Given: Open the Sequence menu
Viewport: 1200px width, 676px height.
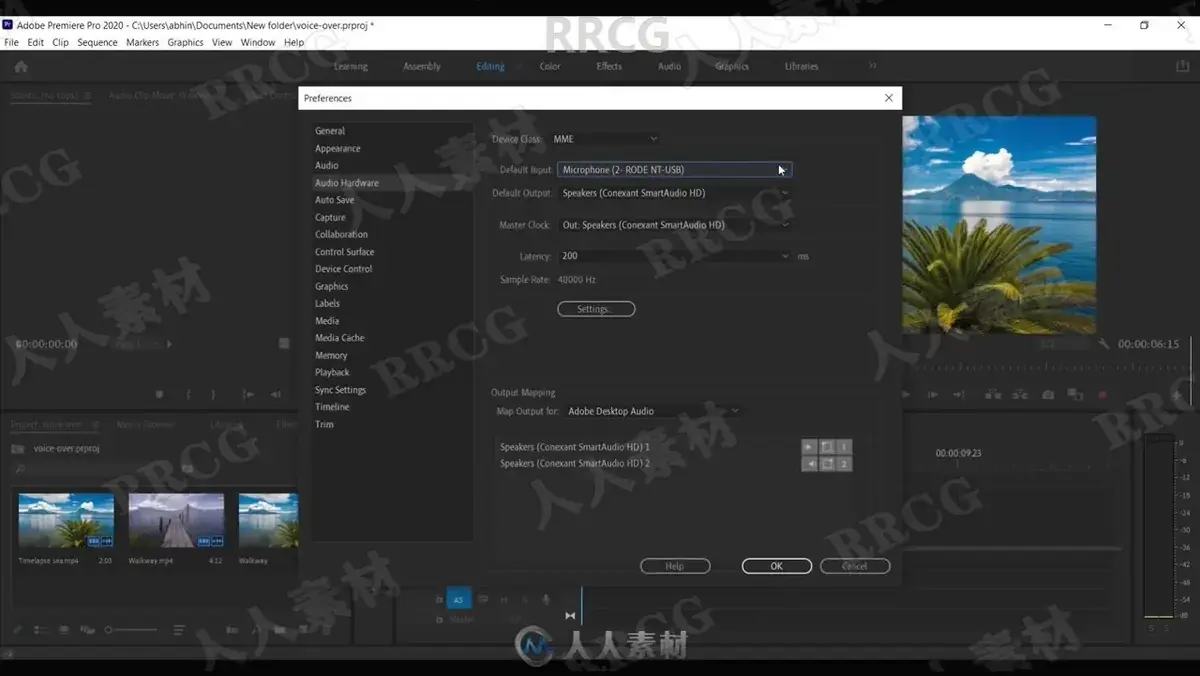Looking at the screenshot, I should [97, 43].
